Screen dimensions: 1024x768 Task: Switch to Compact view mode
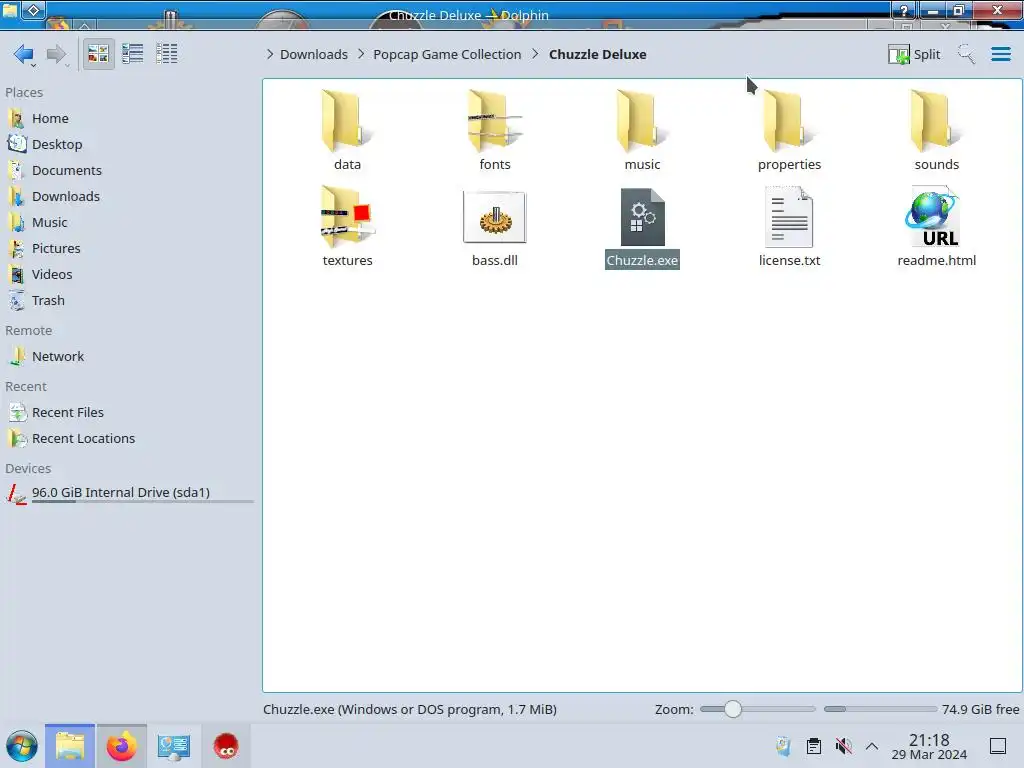[x=133, y=54]
